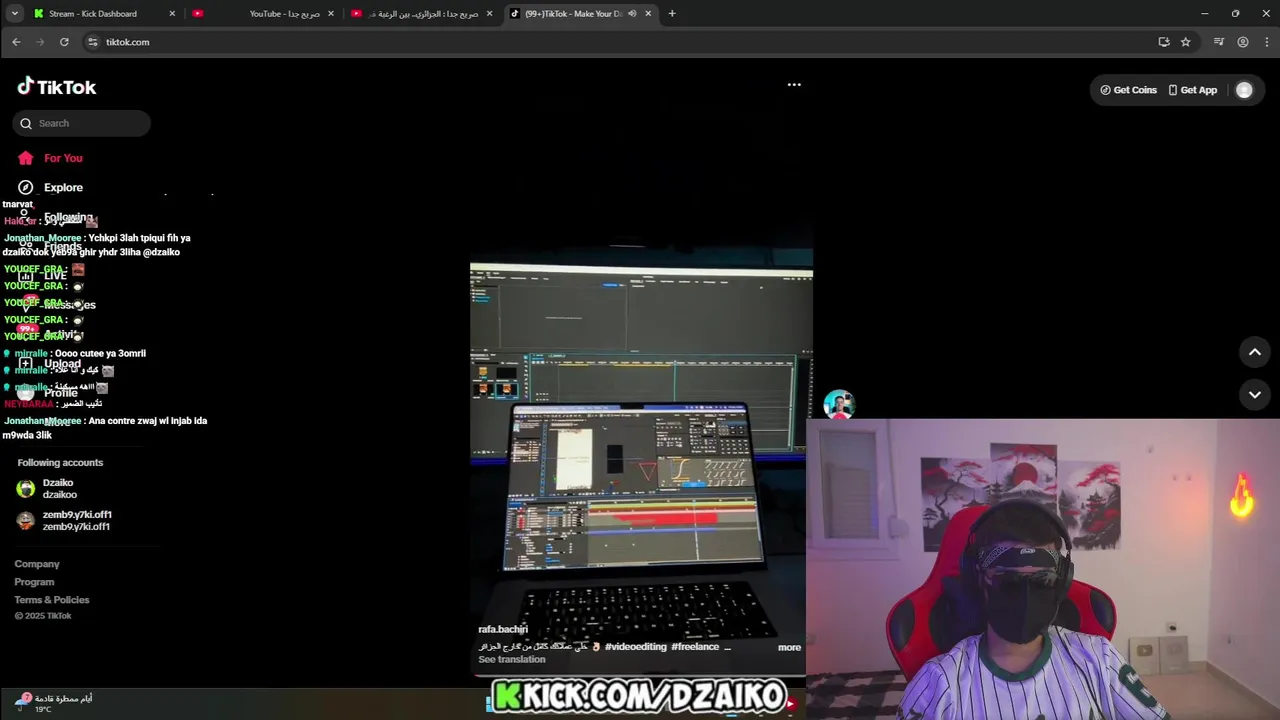
Task: Open the taskbar weather widget
Action: [55, 703]
